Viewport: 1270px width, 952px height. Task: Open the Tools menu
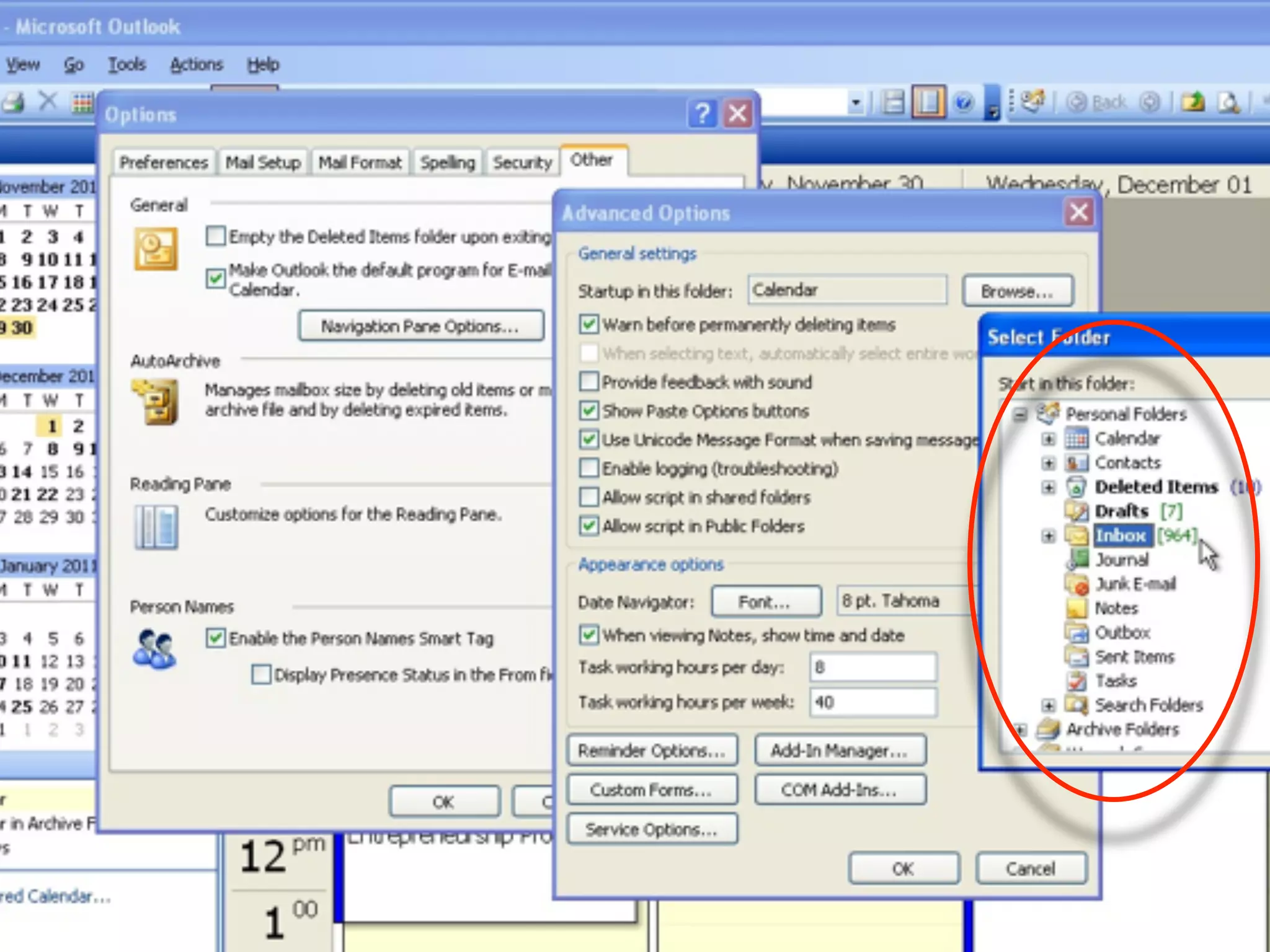coord(127,64)
